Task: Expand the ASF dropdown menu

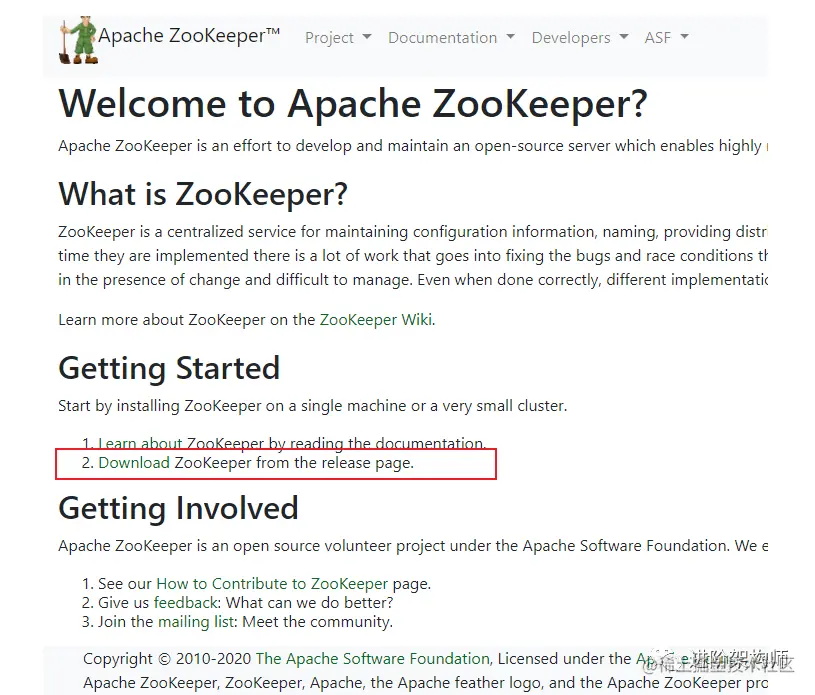Action: [x=666, y=37]
